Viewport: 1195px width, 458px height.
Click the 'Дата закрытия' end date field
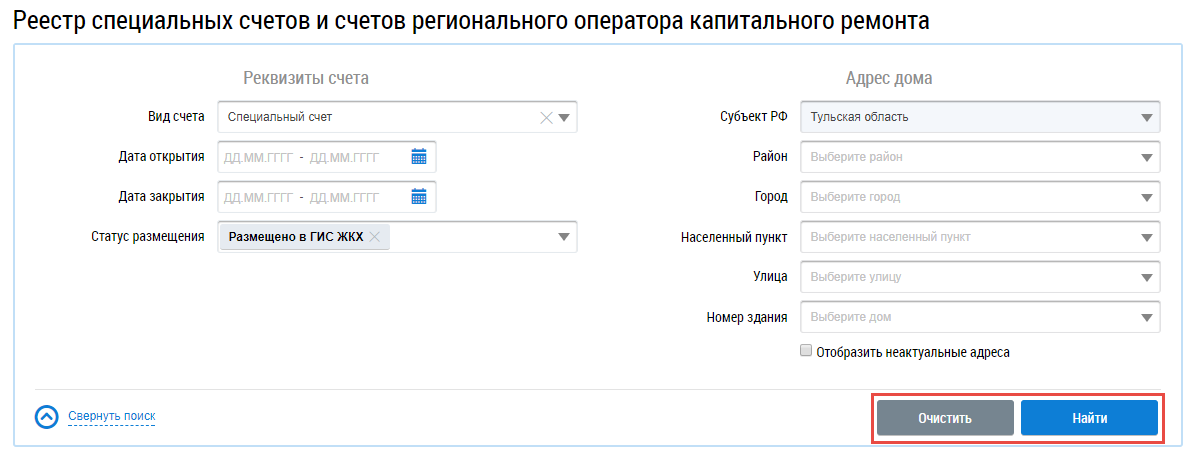click(345, 197)
